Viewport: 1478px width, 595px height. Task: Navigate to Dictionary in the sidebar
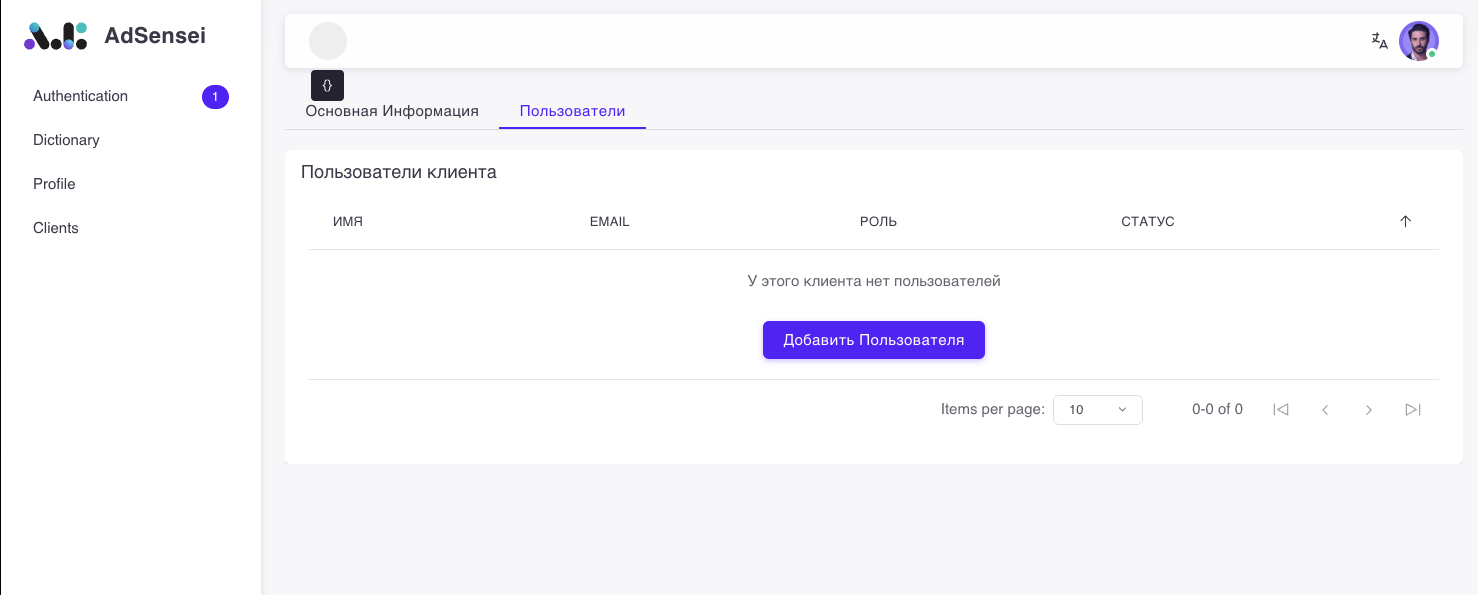click(66, 140)
